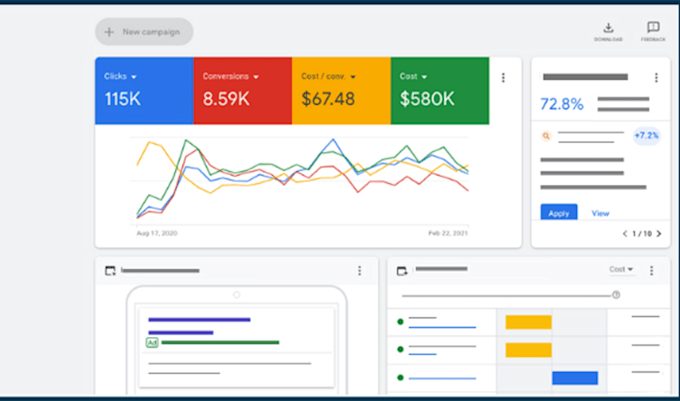Click the Apply button
The width and height of the screenshot is (680, 401).
coord(559,212)
